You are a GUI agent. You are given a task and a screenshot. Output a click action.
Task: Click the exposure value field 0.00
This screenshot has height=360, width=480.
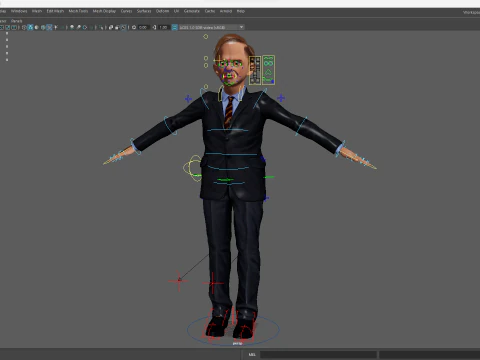(x=143, y=27)
